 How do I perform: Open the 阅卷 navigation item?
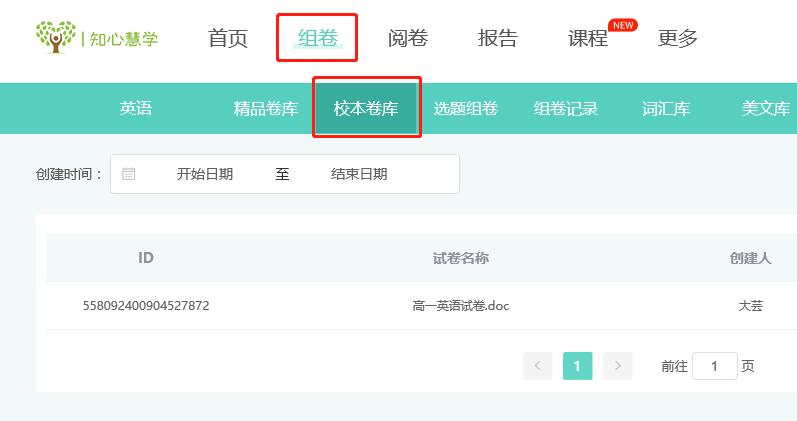[x=408, y=38]
